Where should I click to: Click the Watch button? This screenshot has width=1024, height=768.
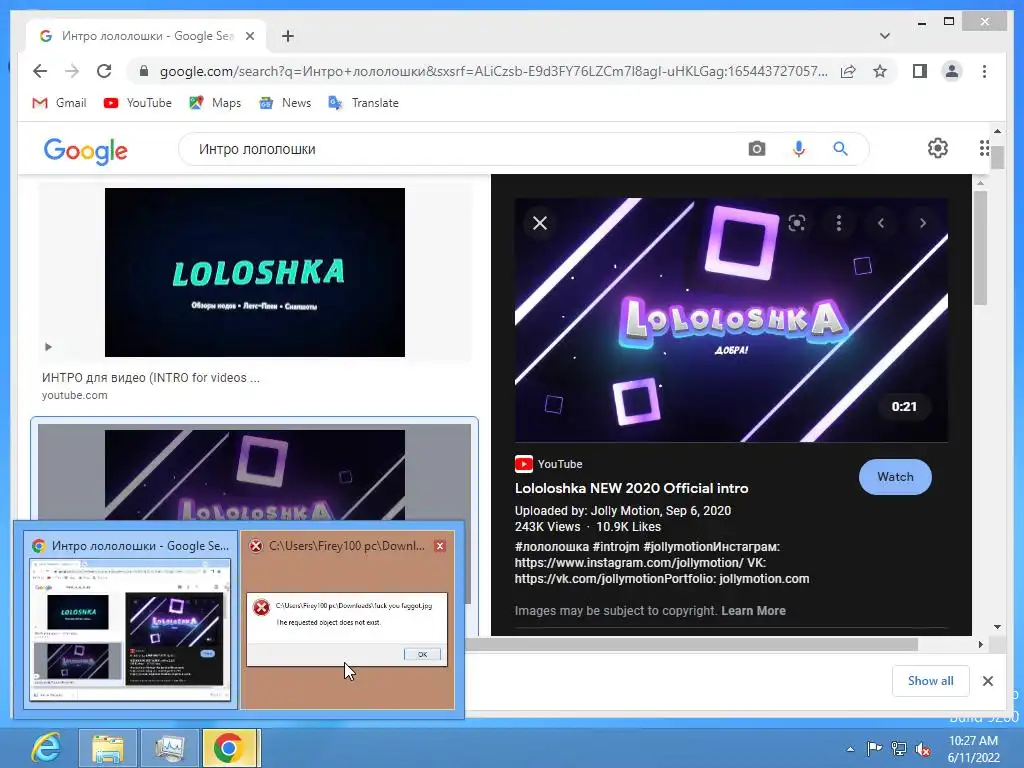tap(895, 477)
